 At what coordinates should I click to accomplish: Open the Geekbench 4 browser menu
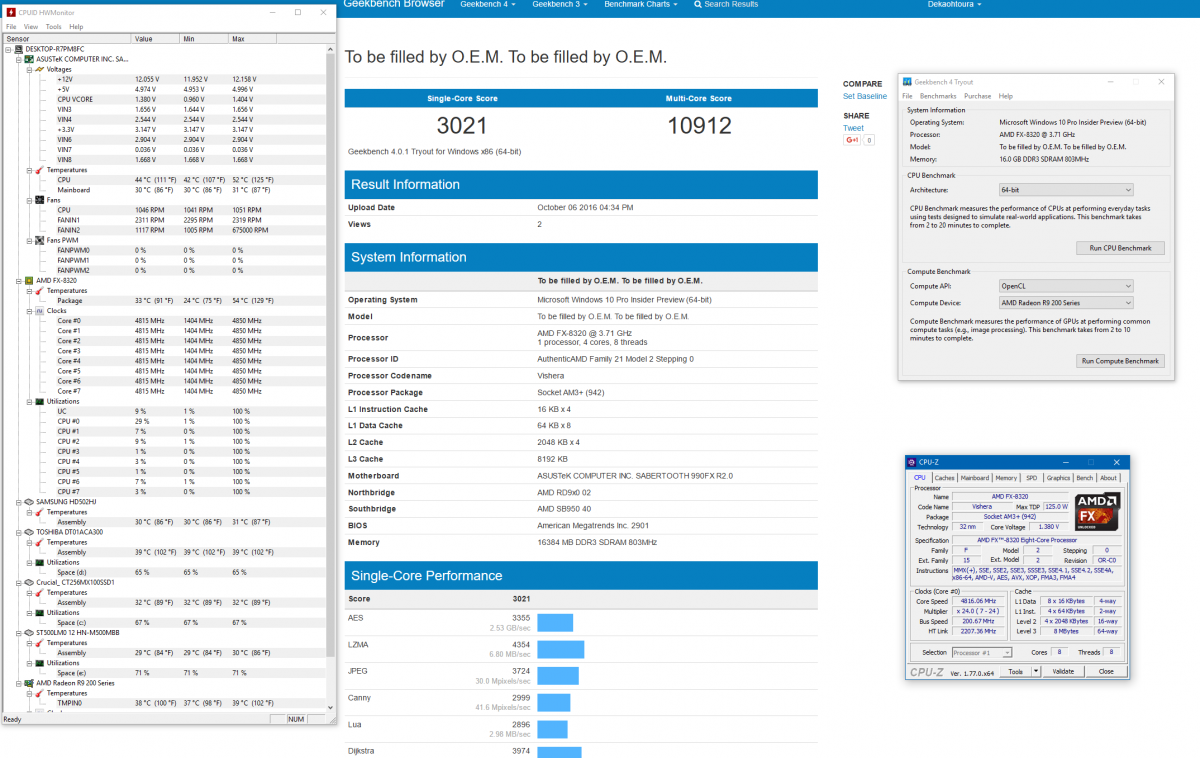click(486, 5)
